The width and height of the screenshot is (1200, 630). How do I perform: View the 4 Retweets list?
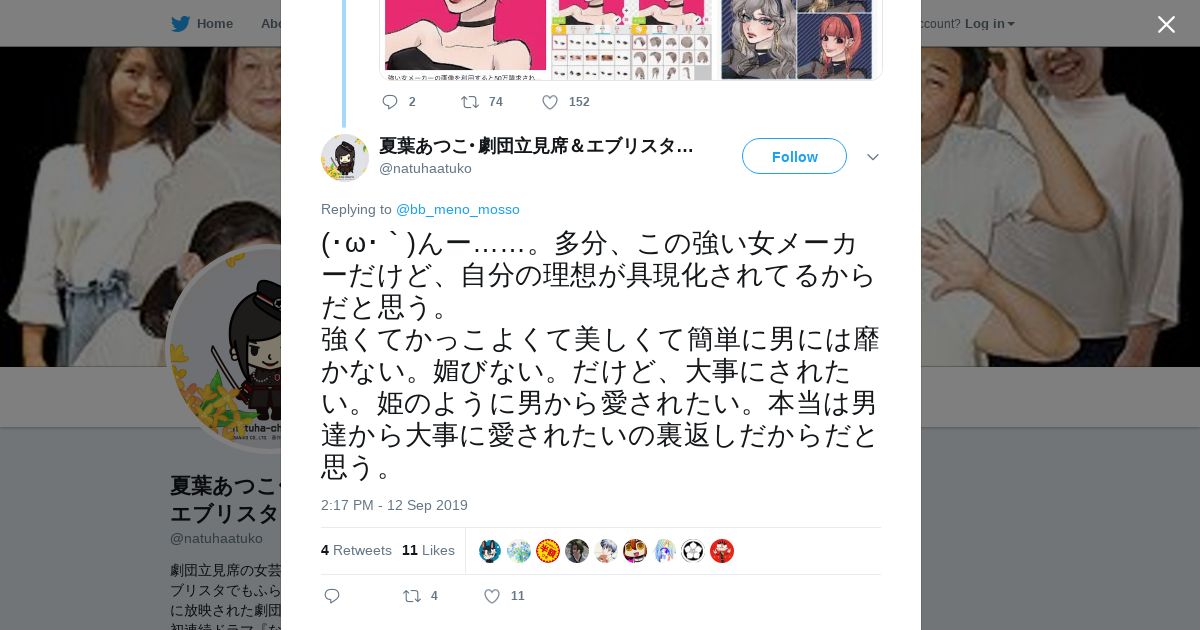point(356,550)
